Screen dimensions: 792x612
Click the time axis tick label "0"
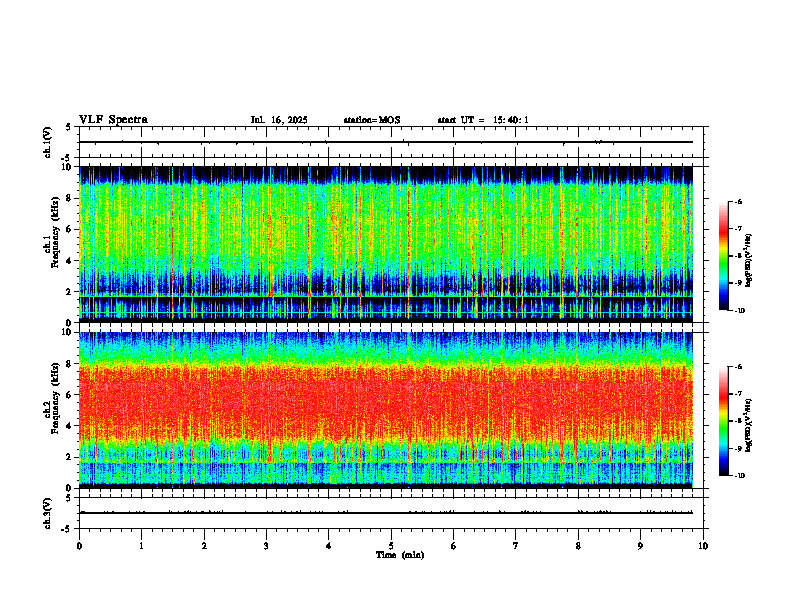pyautogui.click(x=79, y=546)
